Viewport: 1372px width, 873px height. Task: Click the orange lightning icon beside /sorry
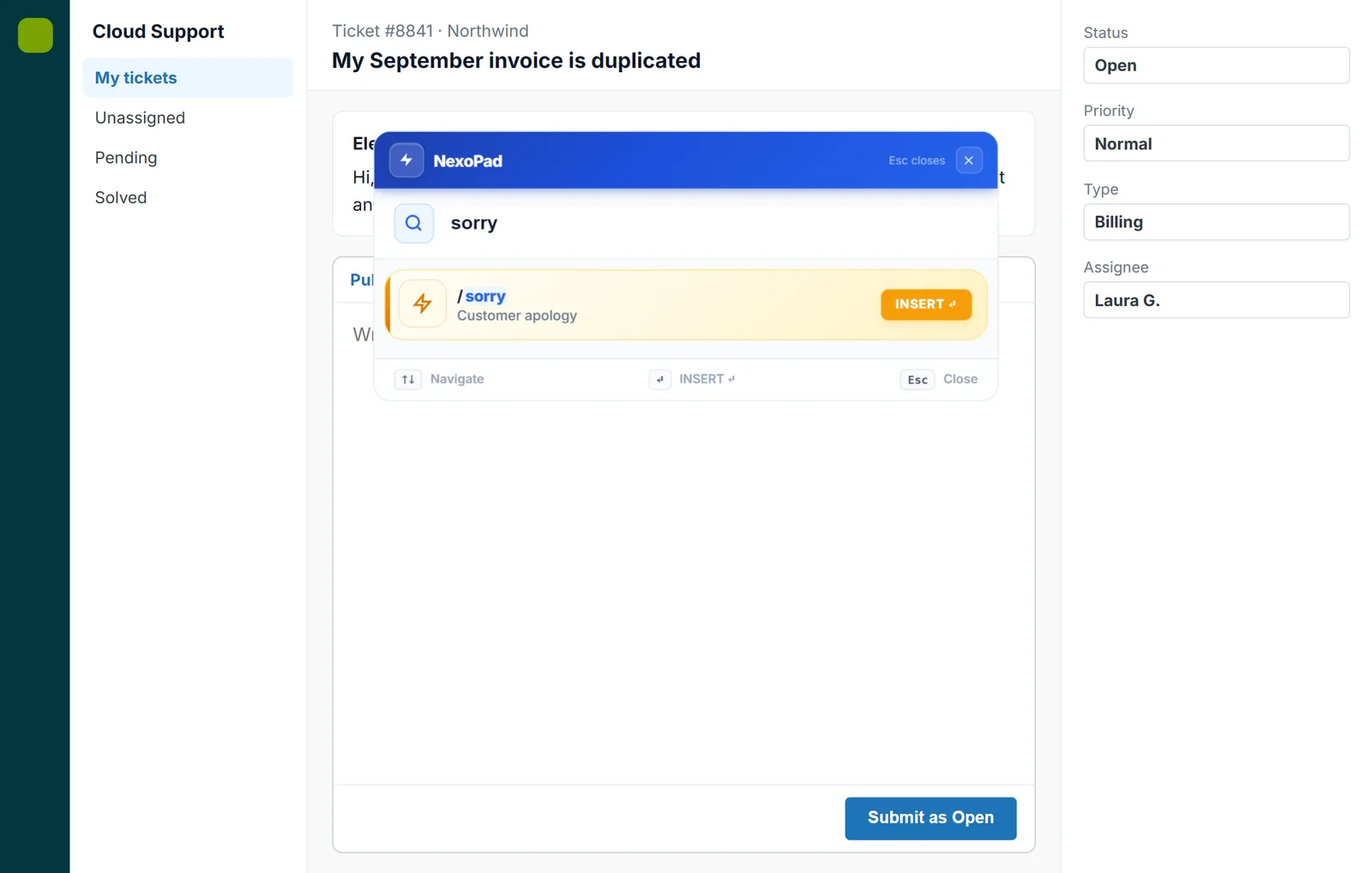pyautogui.click(x=423, y=304)
